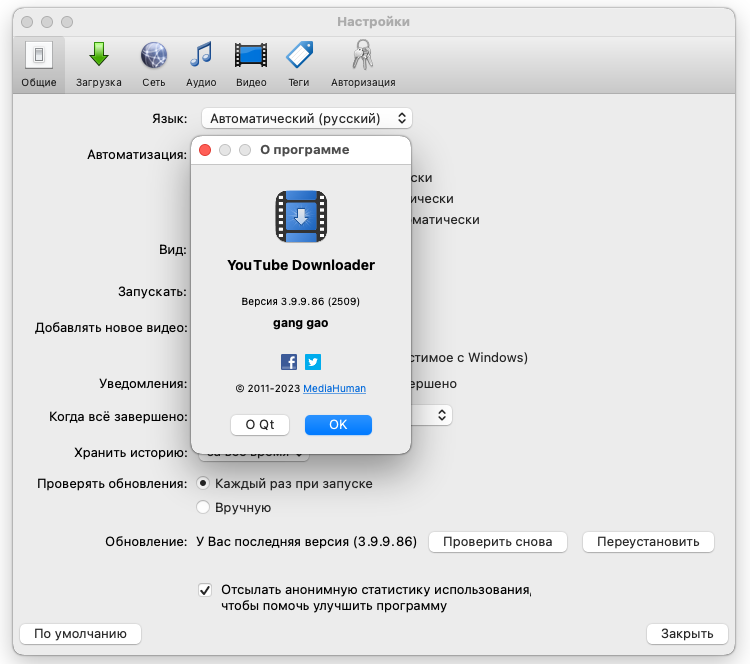Image resolution: width=750 pixels, height=664 pixels.
Task: Click Проверить снова button
Action: (x=497, y=542)
